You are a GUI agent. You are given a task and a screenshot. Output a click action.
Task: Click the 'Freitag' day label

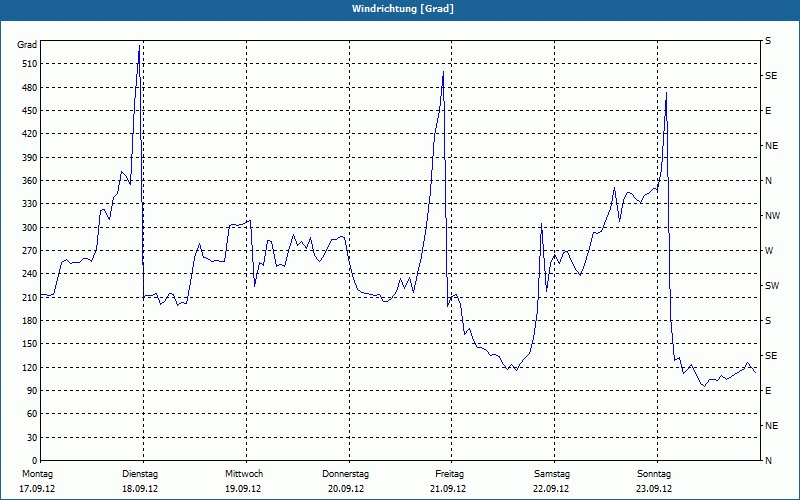pyautogui.click(x=449, y=474)
